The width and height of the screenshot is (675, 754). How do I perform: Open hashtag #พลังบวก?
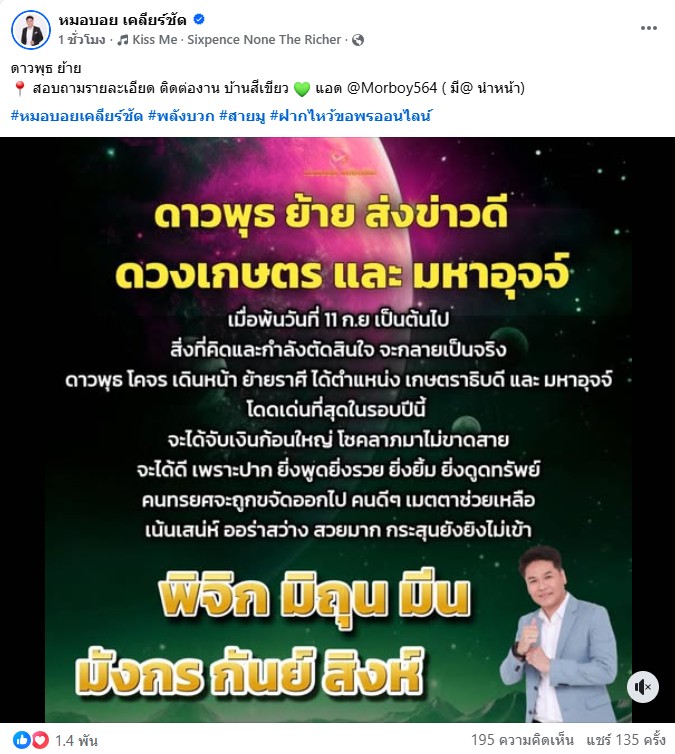[x=181, y=116]
